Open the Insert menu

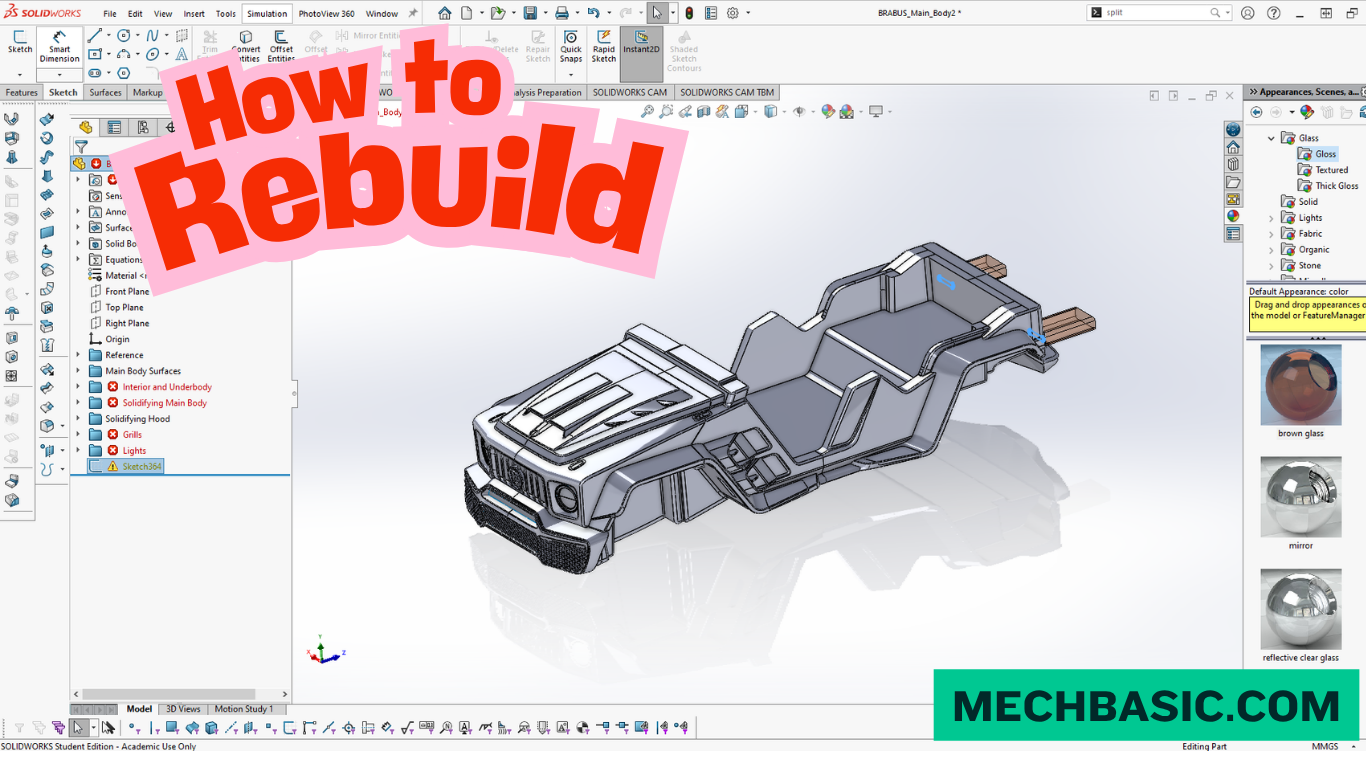pyautogui.click(x=194, y=14)
